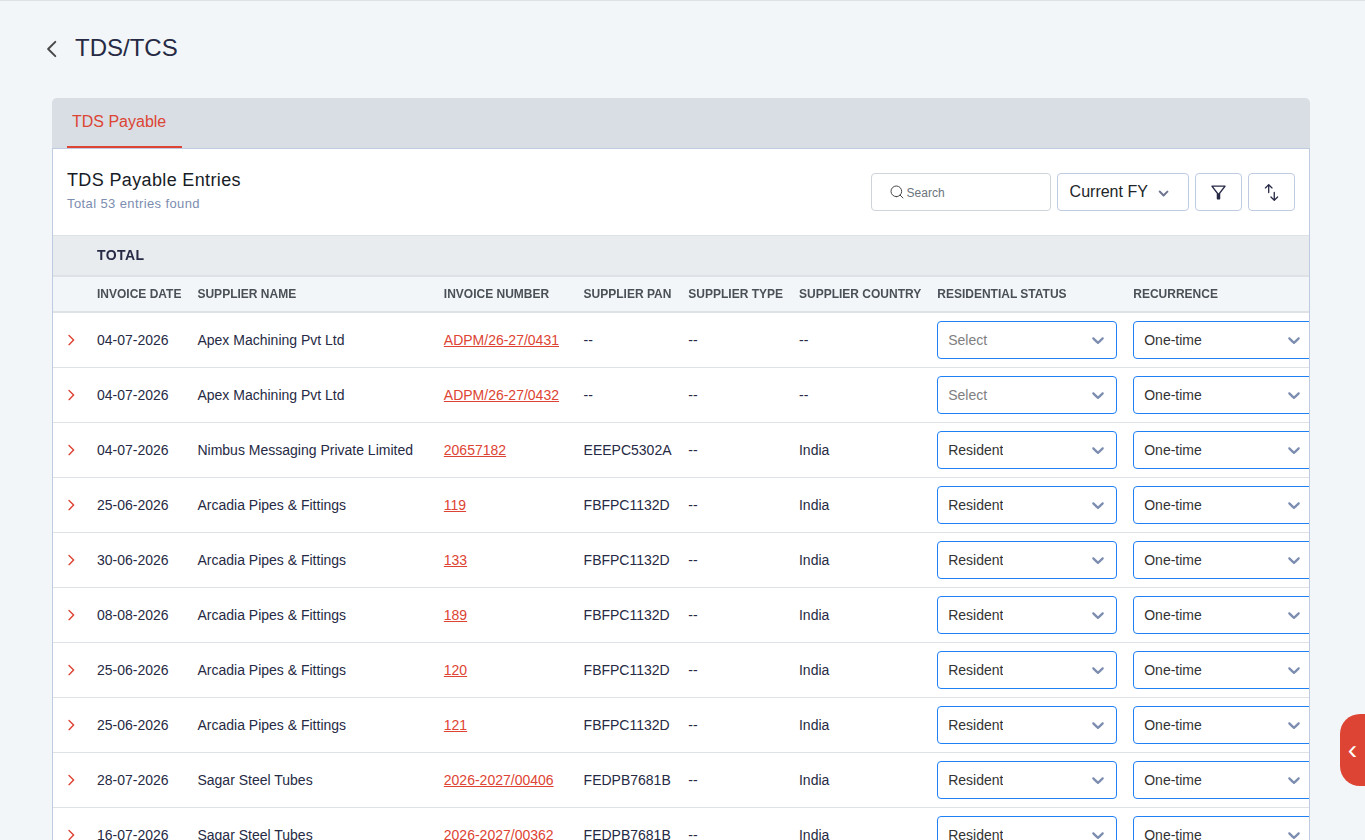Open Residential Status dropdown for invoice 120
This screenshot has width=1365, height=840.
[x=1026, y=670]
